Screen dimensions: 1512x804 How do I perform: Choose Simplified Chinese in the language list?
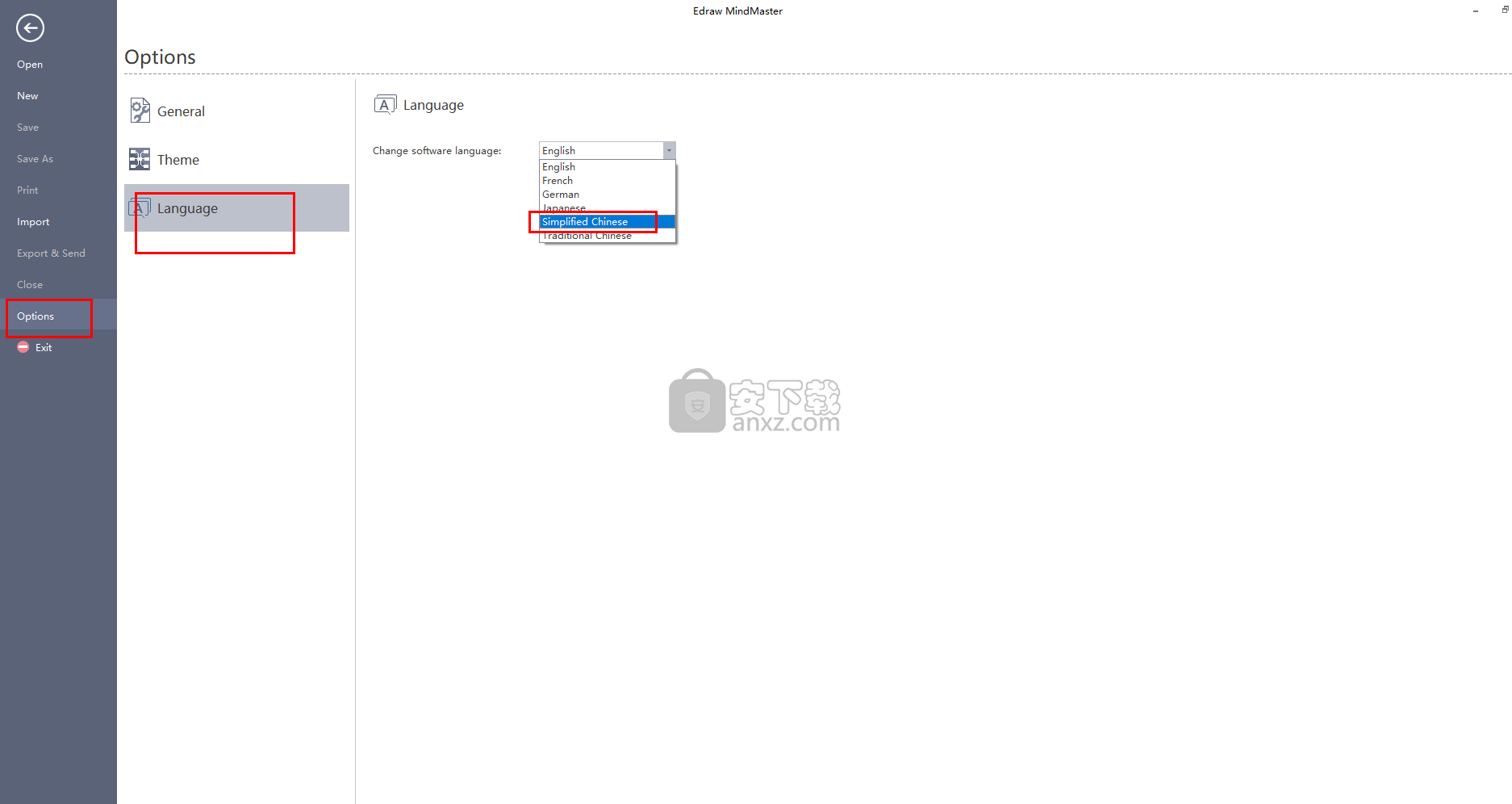pyautogui.click(x=607, y=222)
